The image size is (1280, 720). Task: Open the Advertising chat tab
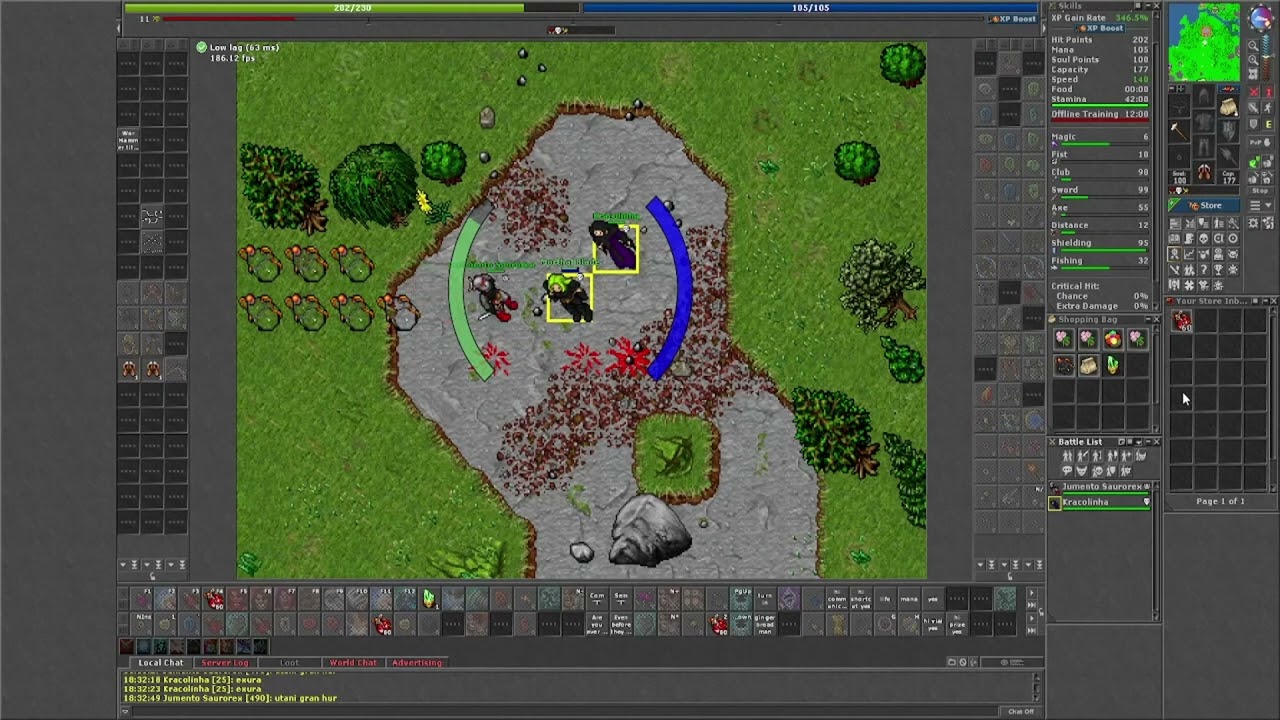417,662
